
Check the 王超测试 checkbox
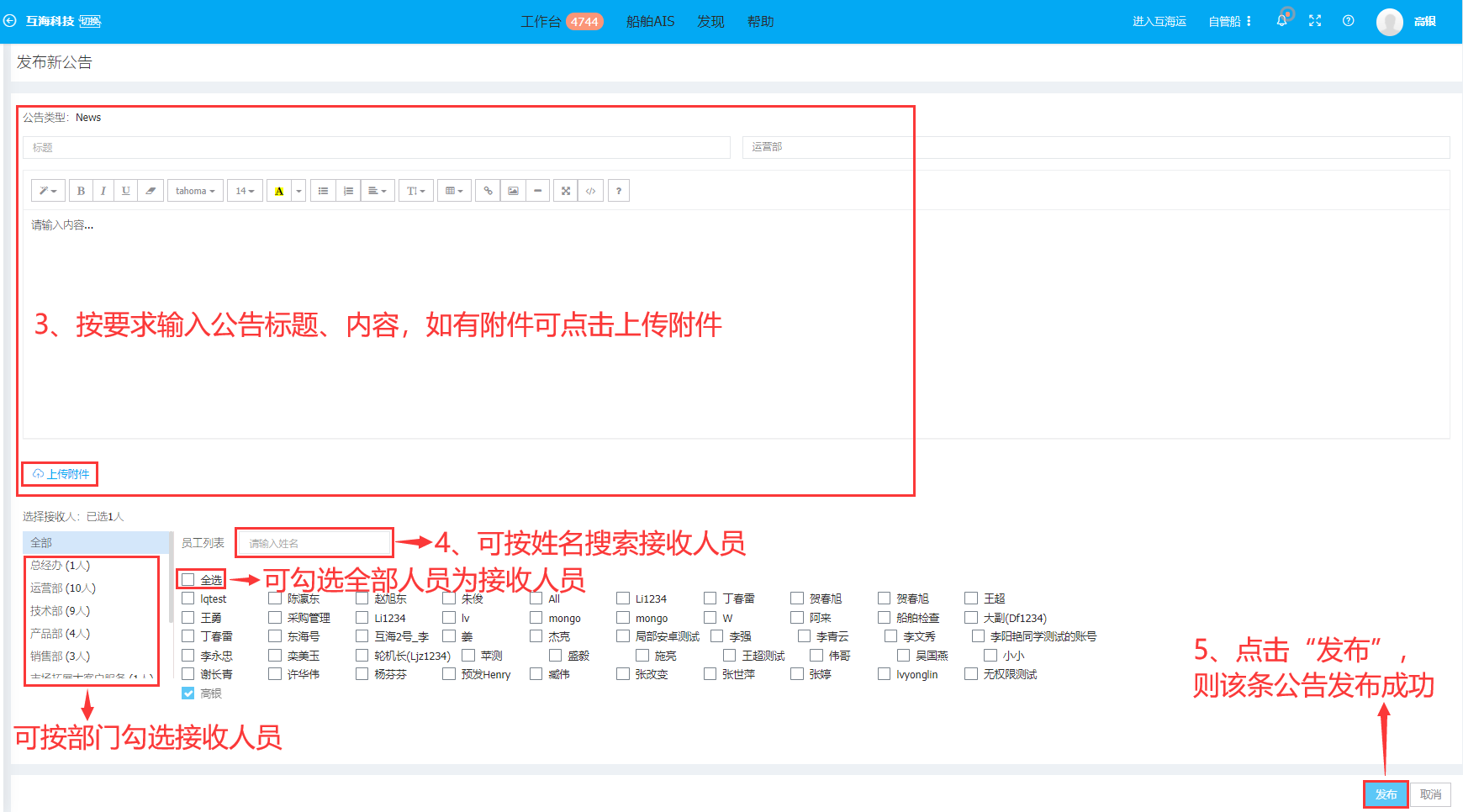click(x=729, y=655)
